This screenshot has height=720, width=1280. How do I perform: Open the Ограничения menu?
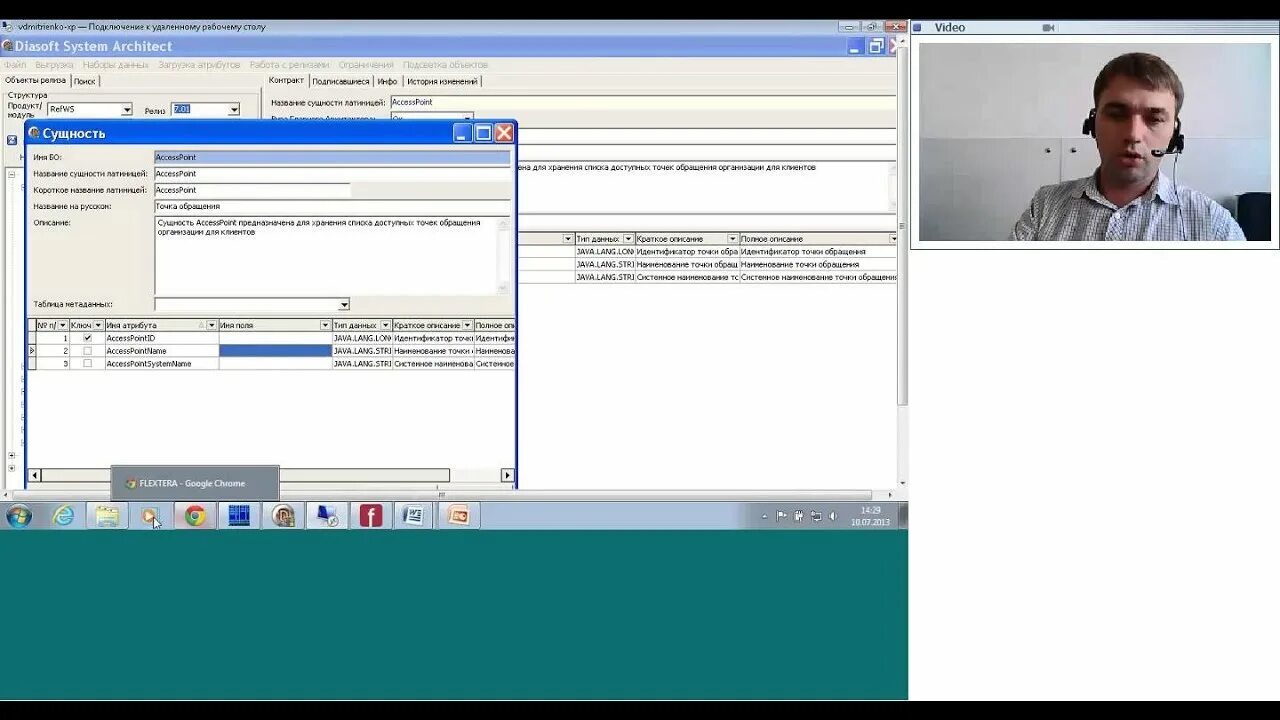pyautogui.click(x=366, y=64)
